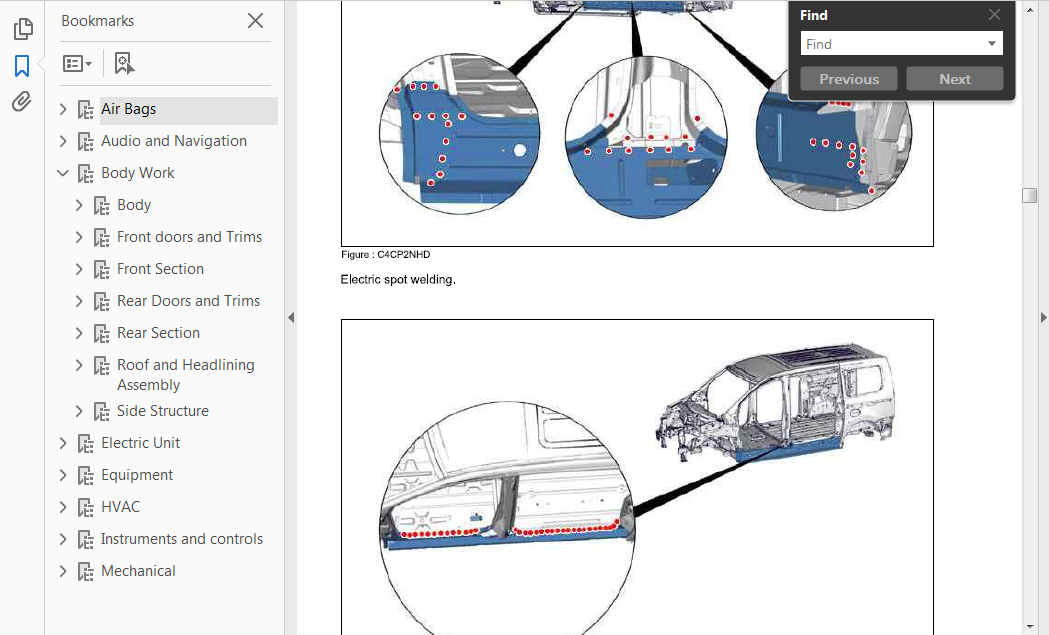The height and width of the screenshot is (635, 1049).
Task: Click the bookmark icon beside Mechanical
Action: pyautogui.click(x=85, y=572)
